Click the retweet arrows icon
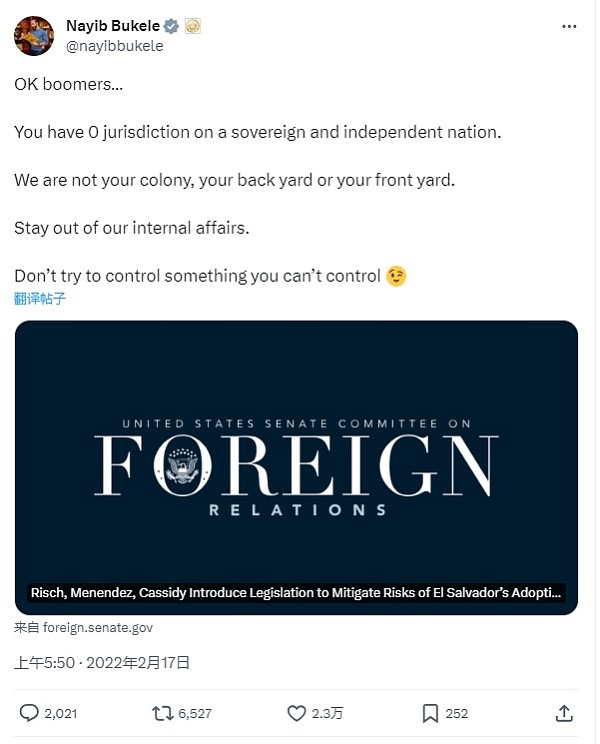 click(161, 713)
